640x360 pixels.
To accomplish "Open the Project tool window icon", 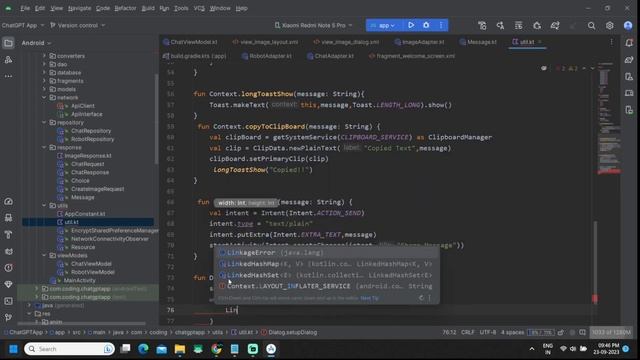I will click(8, 43).
